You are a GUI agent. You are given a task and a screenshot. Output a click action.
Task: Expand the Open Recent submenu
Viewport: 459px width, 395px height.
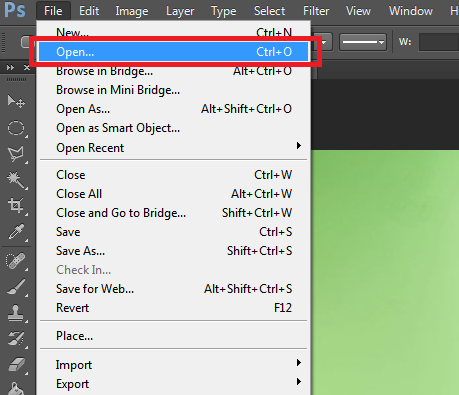coord(173,147)
